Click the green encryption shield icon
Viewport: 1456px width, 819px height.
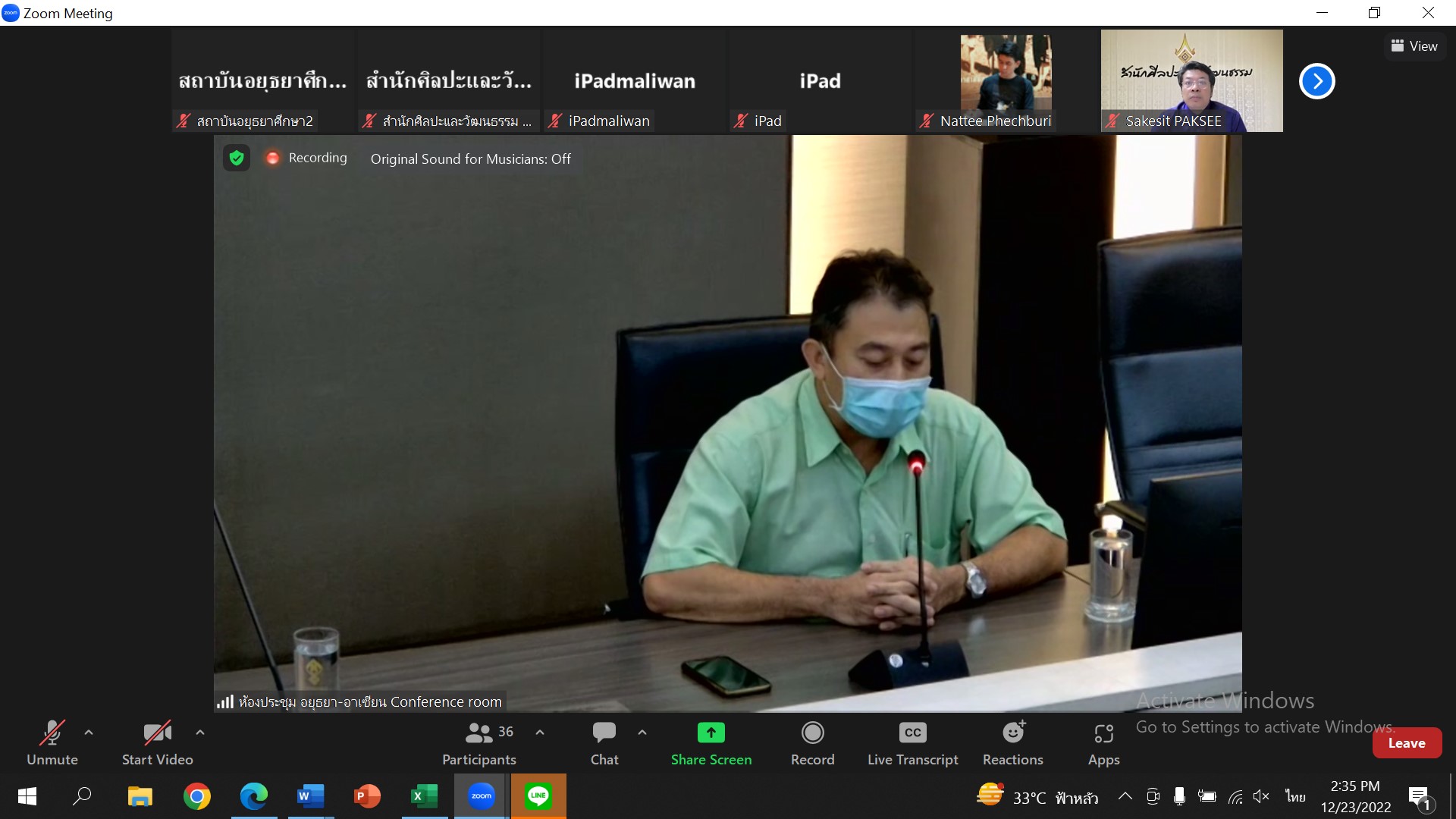pos(237,158)
